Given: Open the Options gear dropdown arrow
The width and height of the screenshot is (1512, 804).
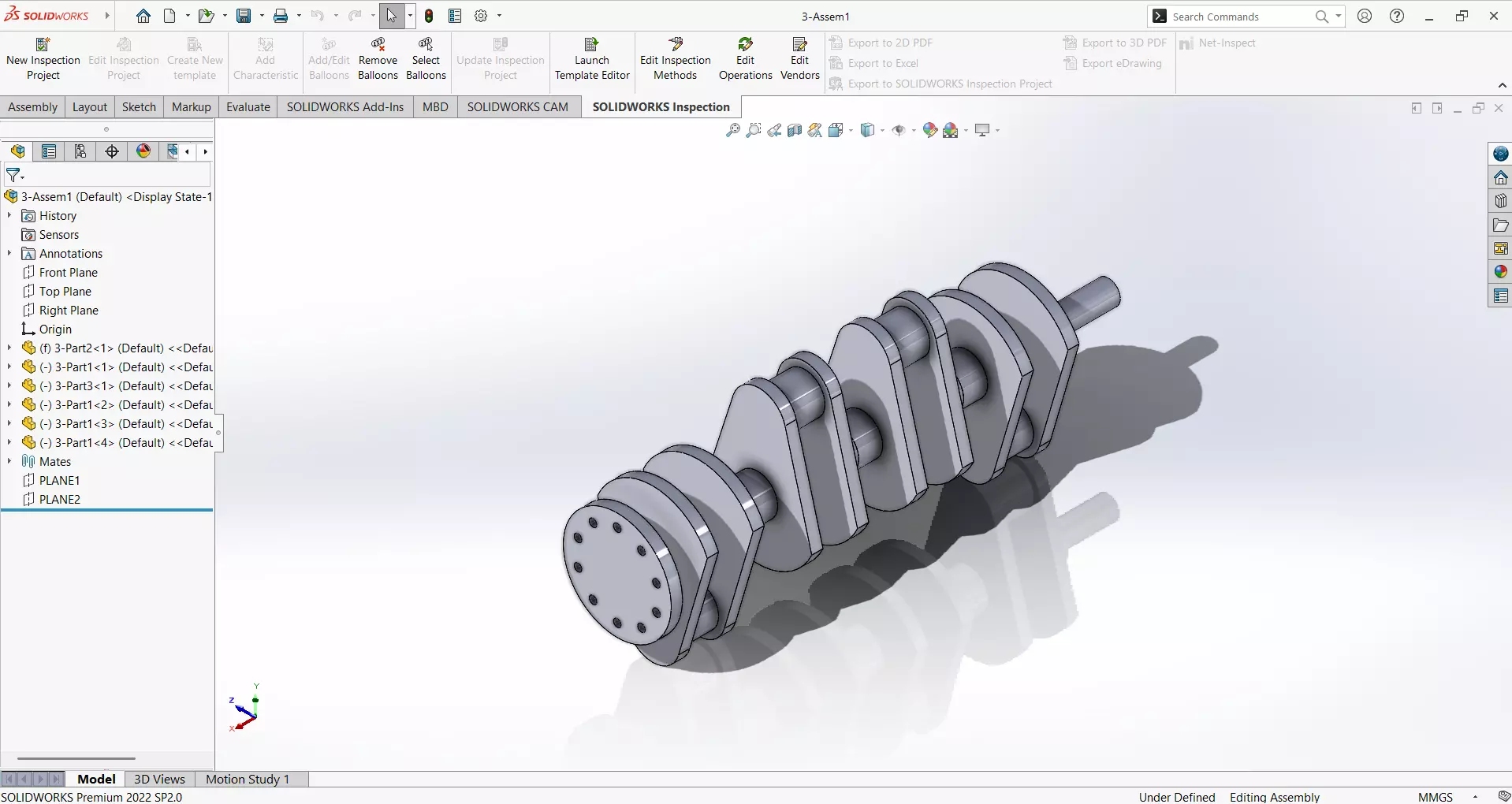Looking at the screenshot, I should point(499,16).
